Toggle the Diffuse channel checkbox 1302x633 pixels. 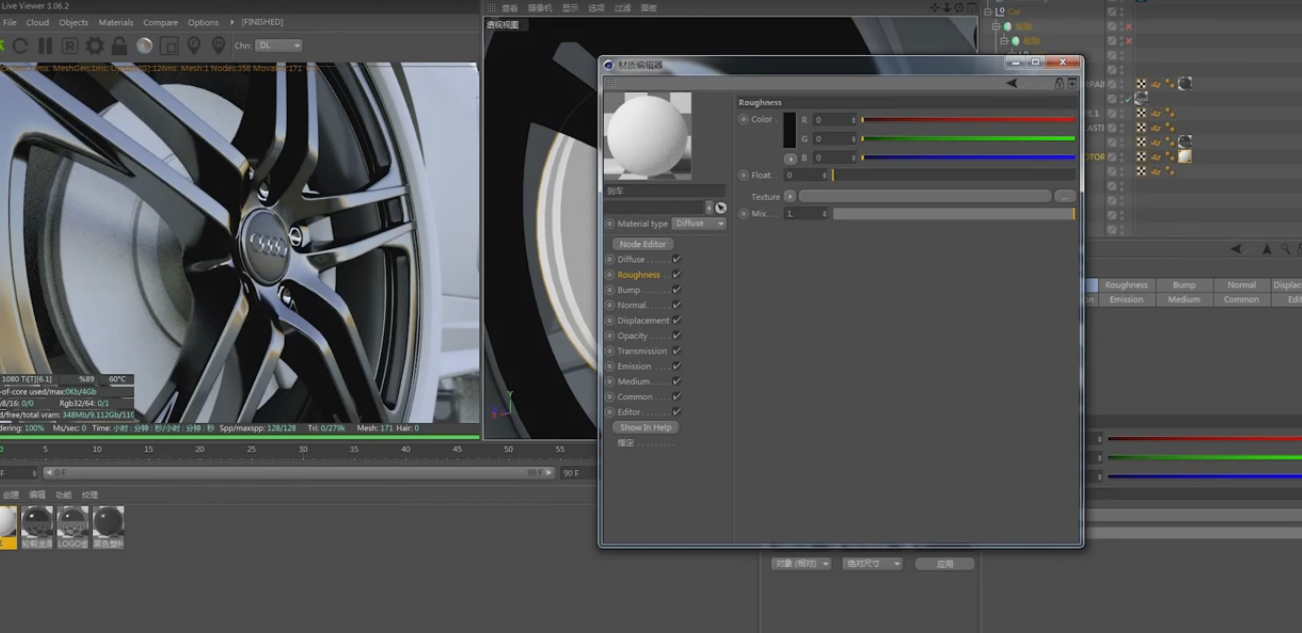(677, 259)
